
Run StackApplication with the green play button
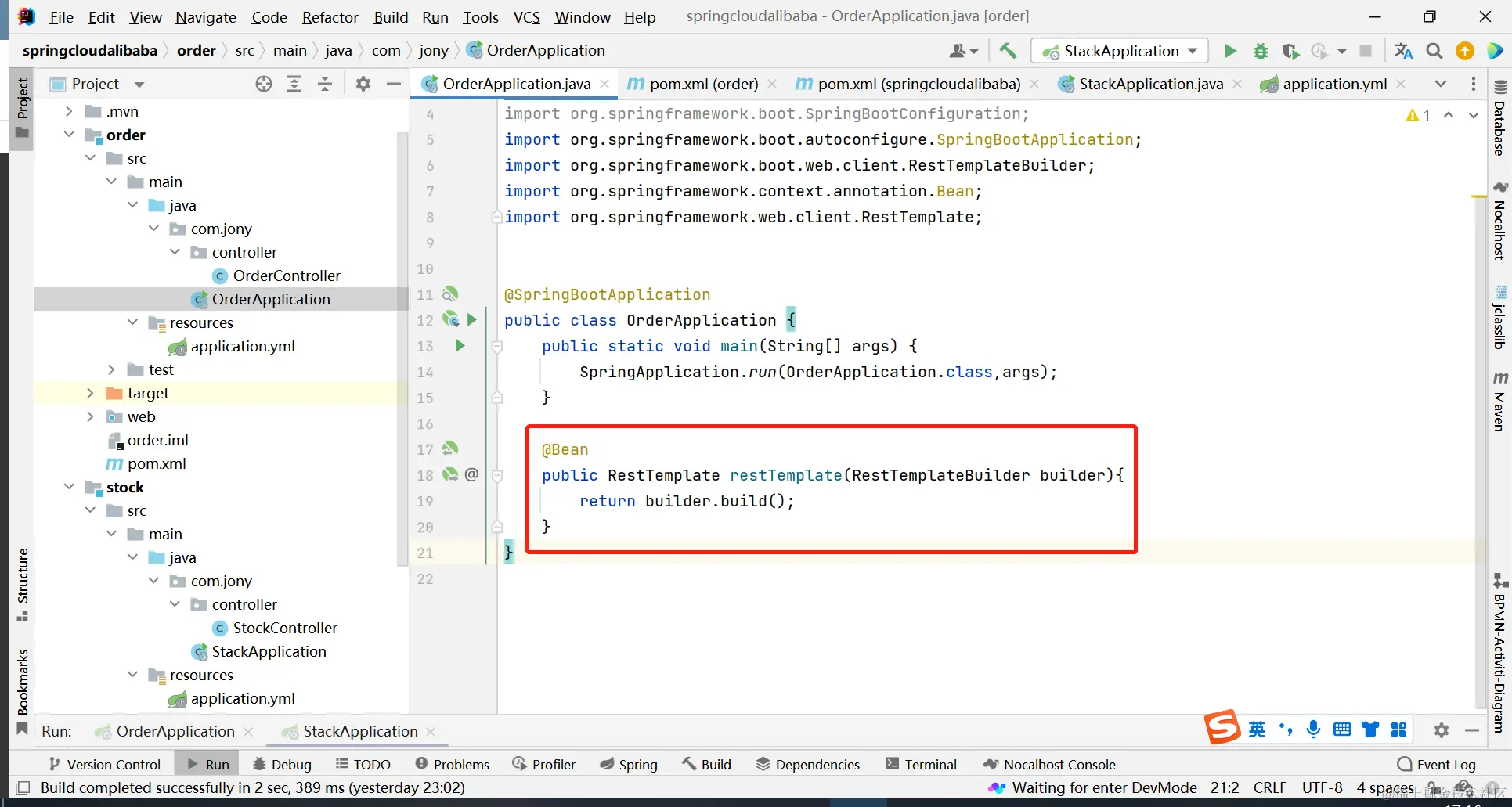click(1230, 51)
